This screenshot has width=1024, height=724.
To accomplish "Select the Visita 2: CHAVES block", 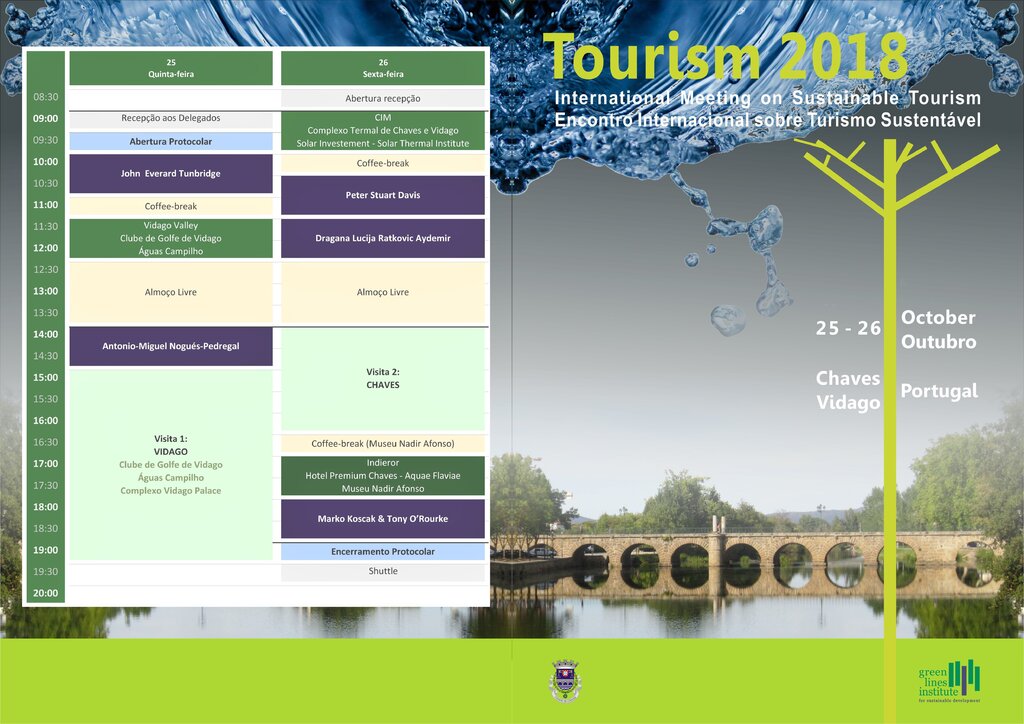I will (x=382, y=379).
